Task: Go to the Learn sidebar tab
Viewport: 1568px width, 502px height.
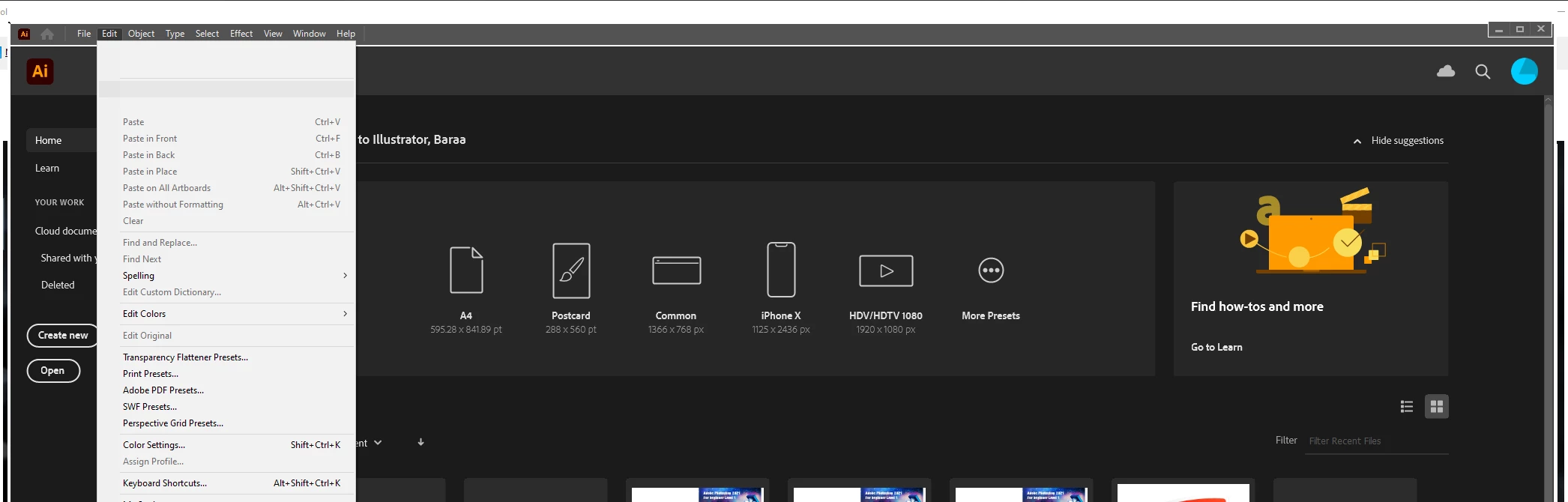Action: tap(47, 168)
